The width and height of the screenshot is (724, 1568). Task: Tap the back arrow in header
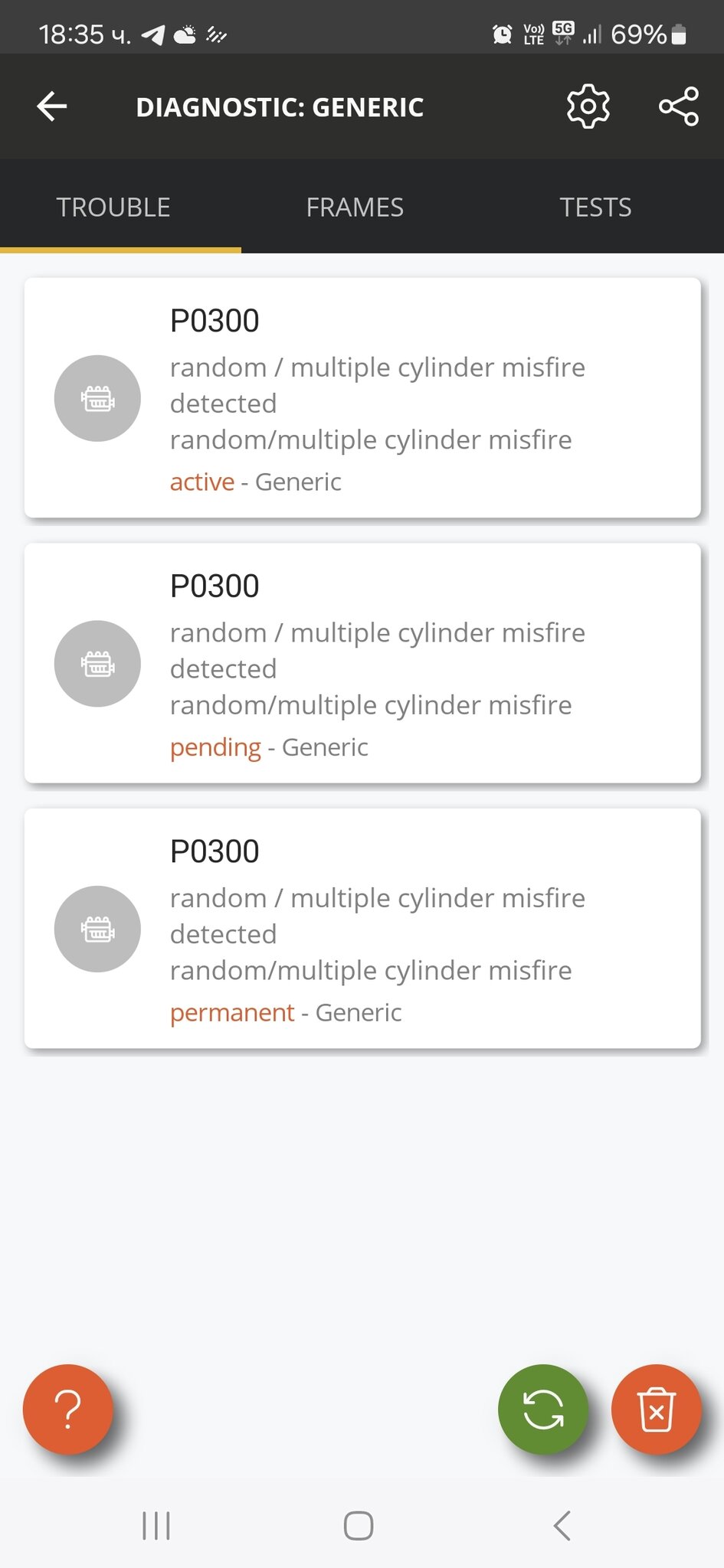pyautogui.click(x=52, y=106)
